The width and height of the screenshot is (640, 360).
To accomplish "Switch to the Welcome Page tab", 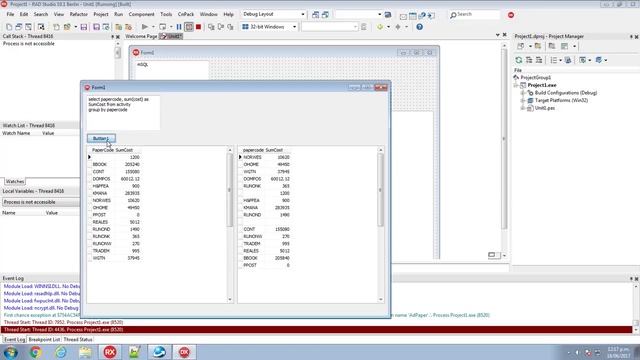I will pyautogui.click(x=141, y=36).
